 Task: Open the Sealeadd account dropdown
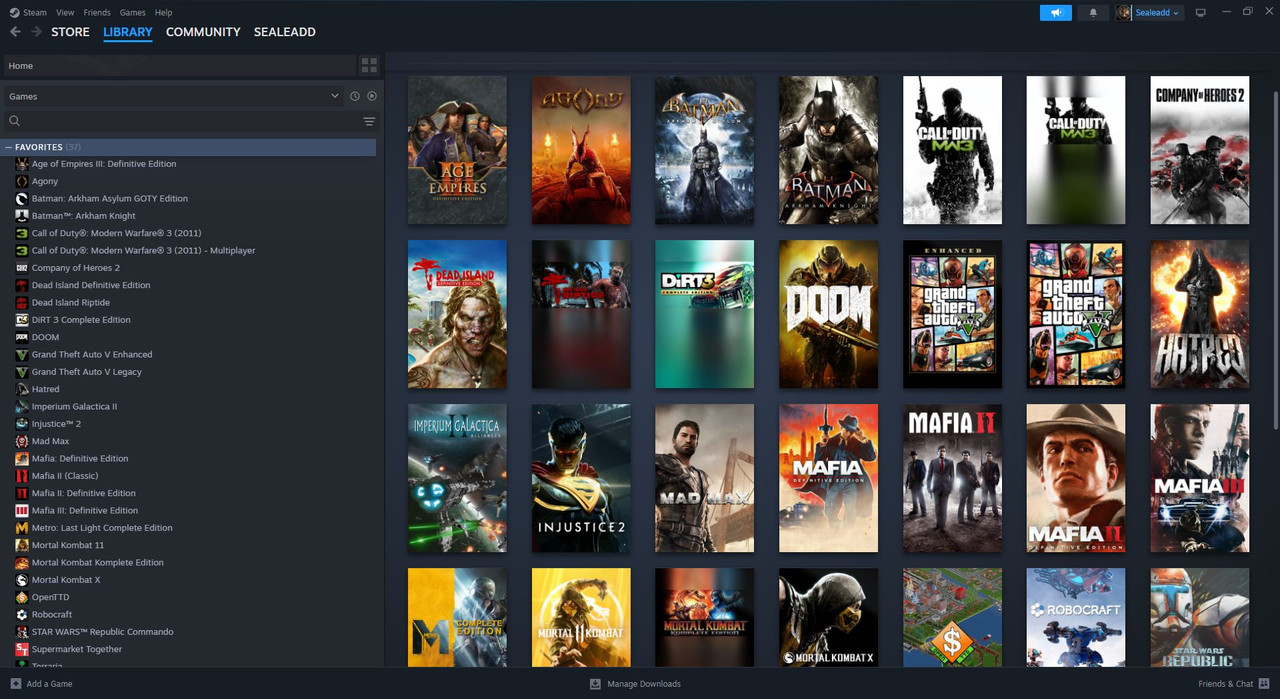1157,13
